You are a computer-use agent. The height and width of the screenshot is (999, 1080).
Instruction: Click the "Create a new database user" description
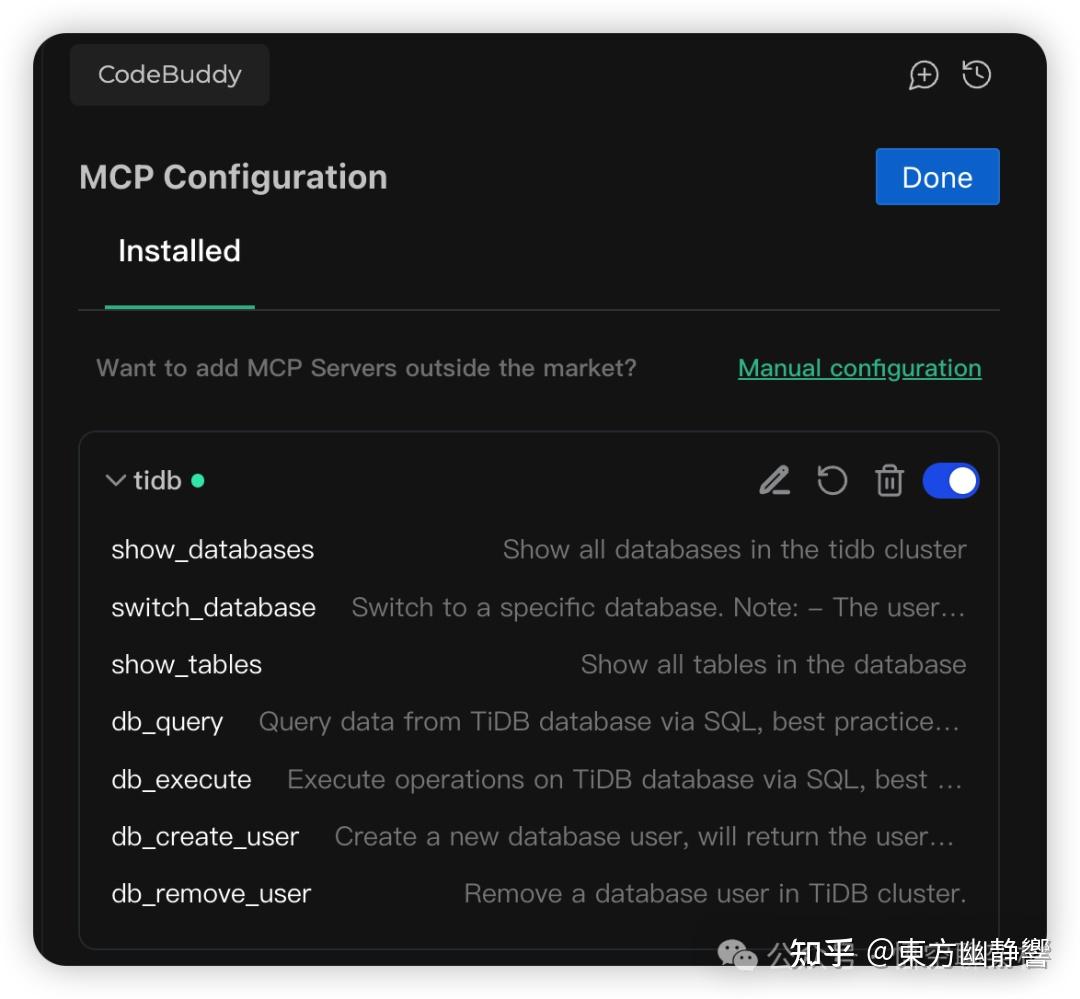[x=645, y=836]
